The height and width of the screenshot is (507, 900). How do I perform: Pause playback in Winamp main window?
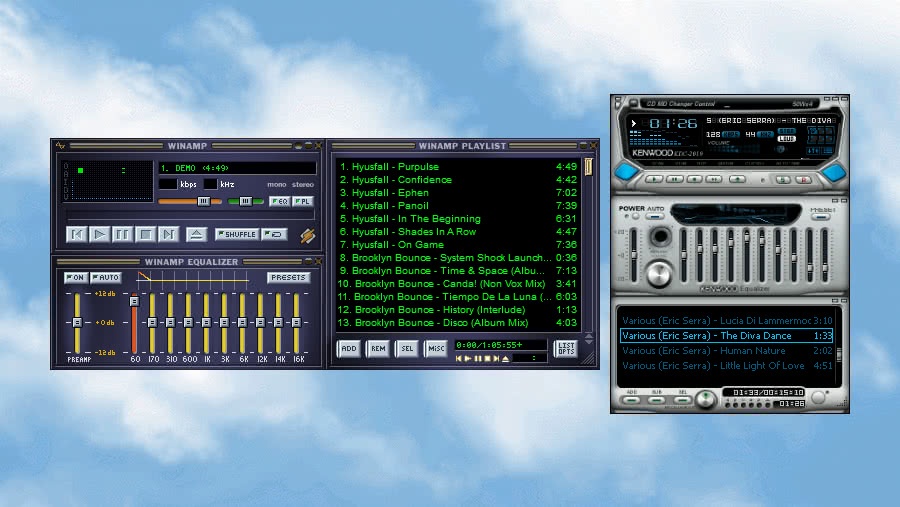[x=122, y=234]
